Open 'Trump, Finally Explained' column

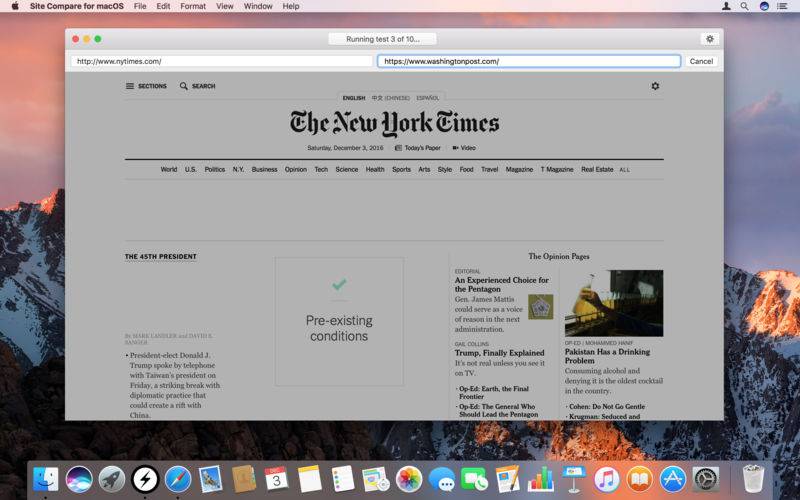tap(499, 353)
